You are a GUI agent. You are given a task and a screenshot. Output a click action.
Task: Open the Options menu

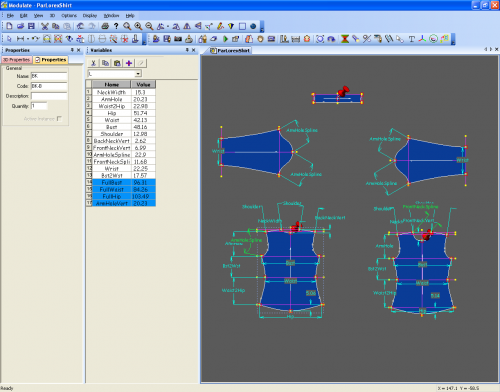point(69,16)
